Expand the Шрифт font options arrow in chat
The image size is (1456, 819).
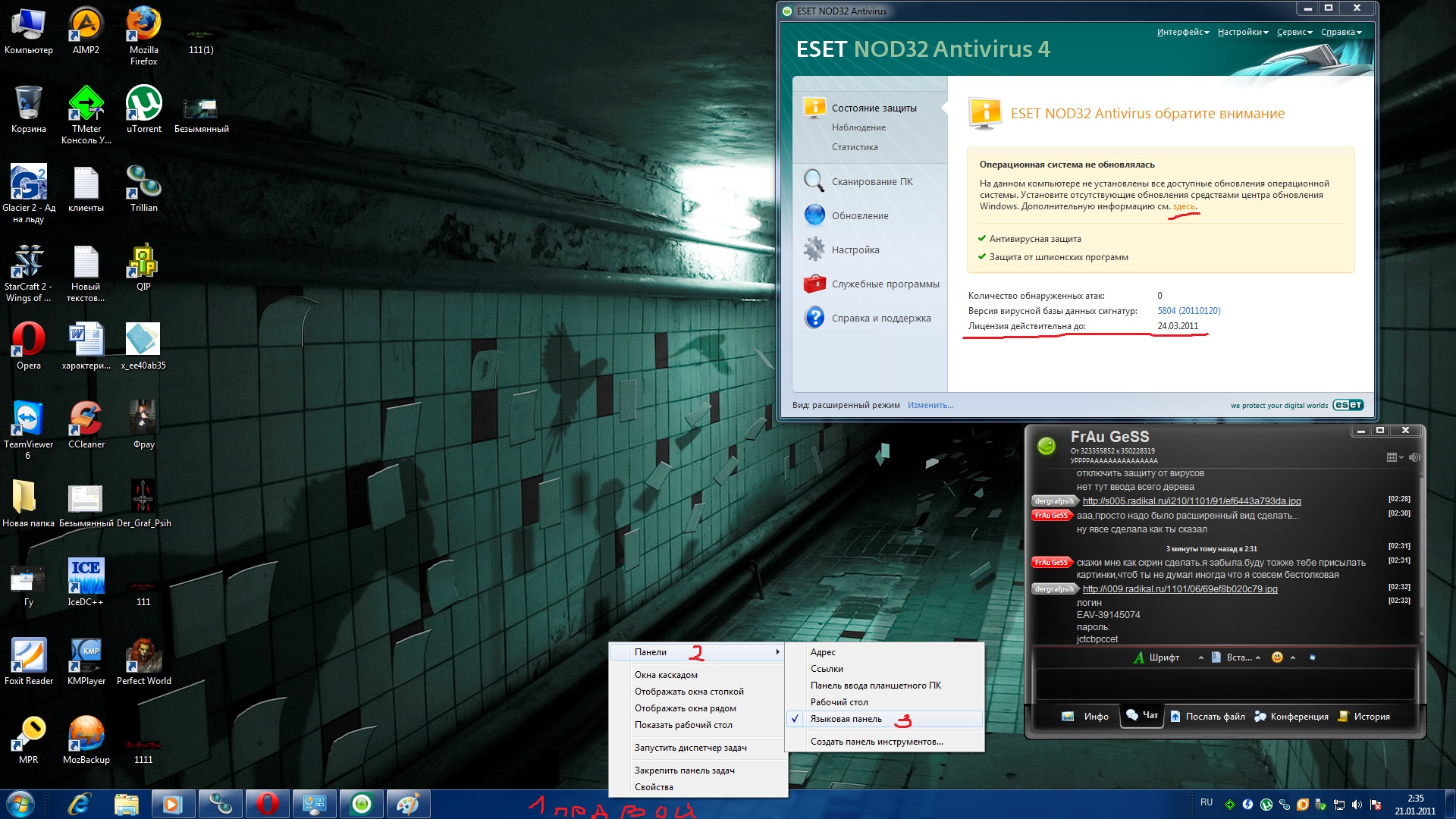point(1200,658)
